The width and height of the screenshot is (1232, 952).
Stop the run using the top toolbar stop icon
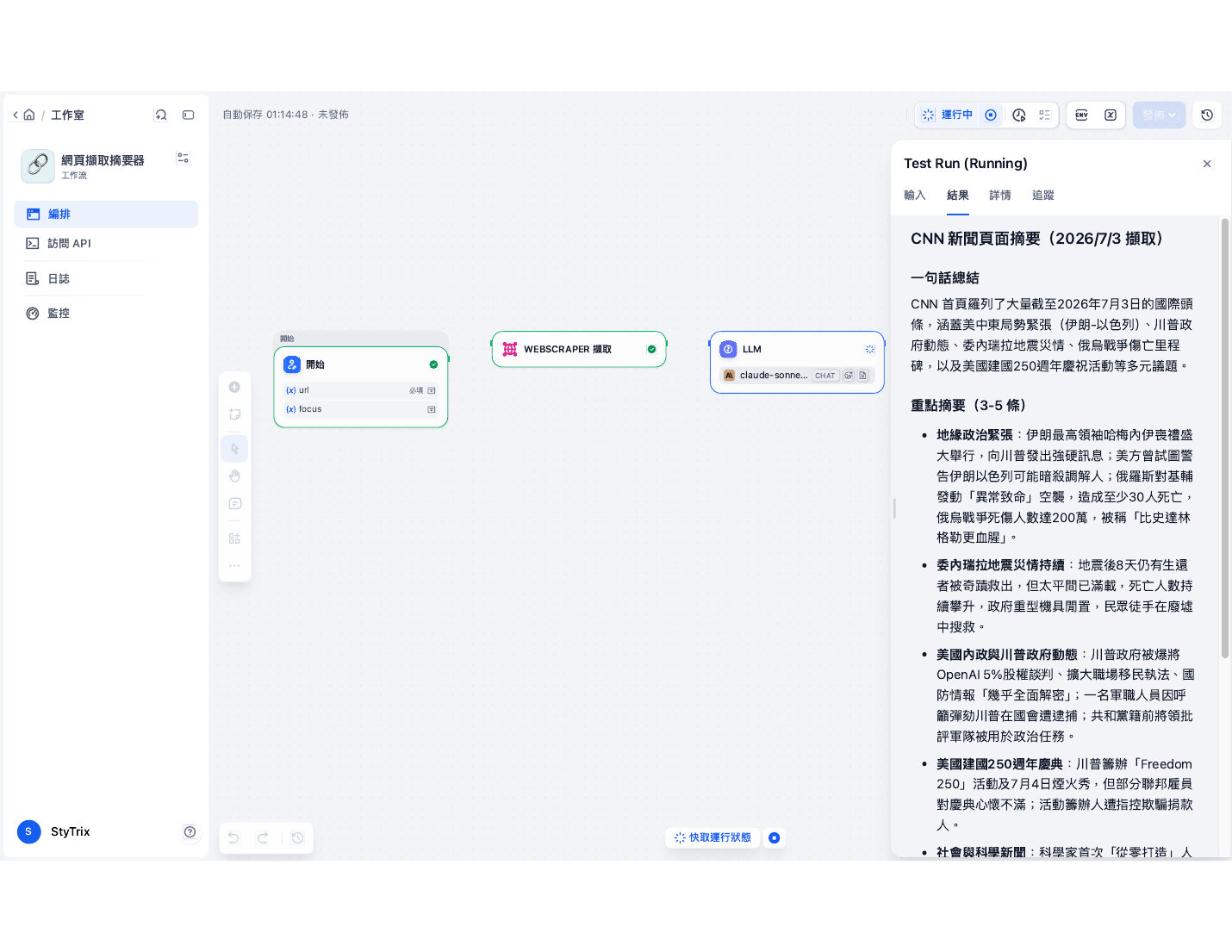tap(991, 115)
